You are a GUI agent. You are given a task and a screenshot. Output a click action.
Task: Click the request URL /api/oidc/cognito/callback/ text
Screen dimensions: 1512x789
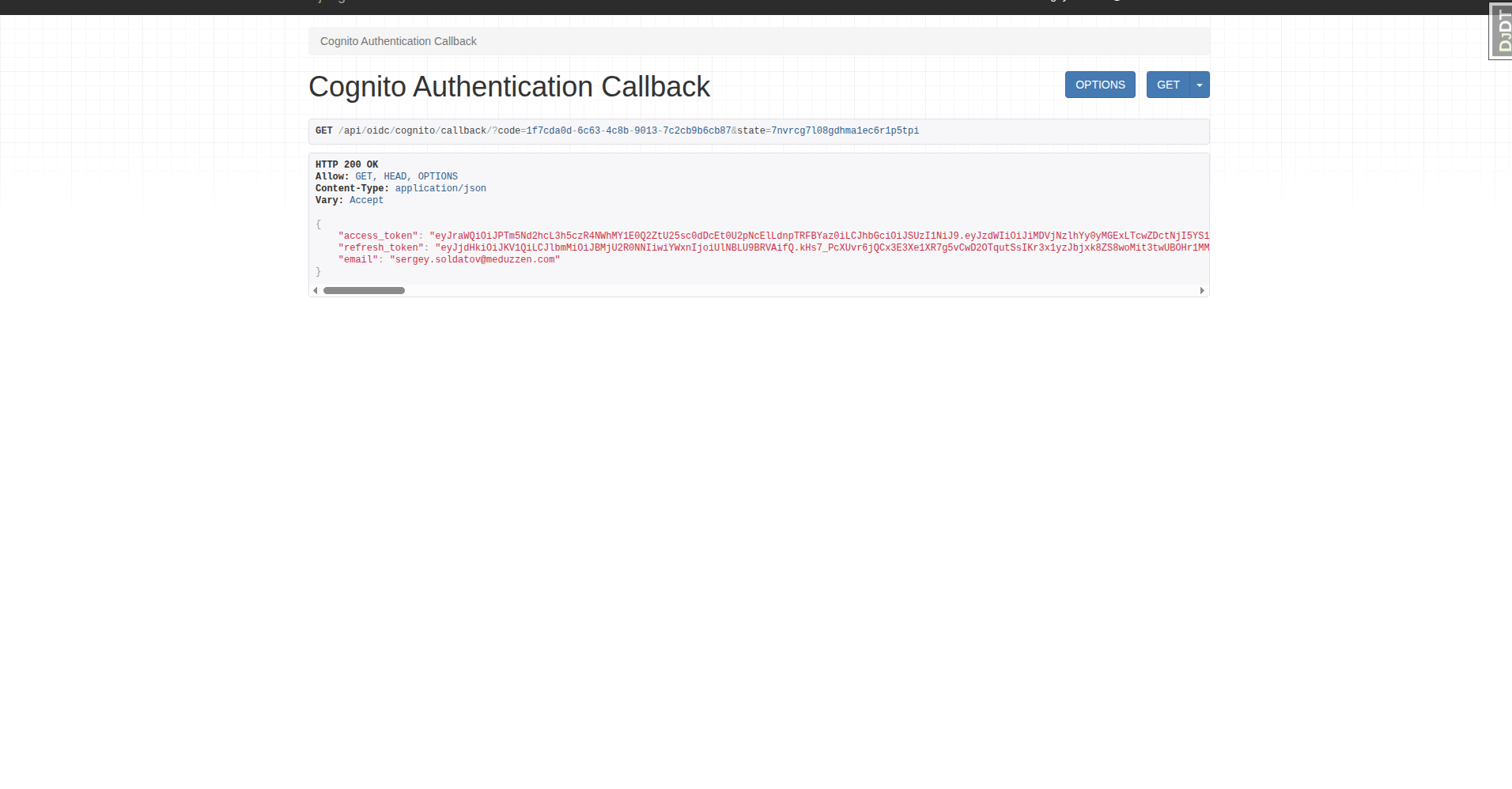(x=414, y=131)
